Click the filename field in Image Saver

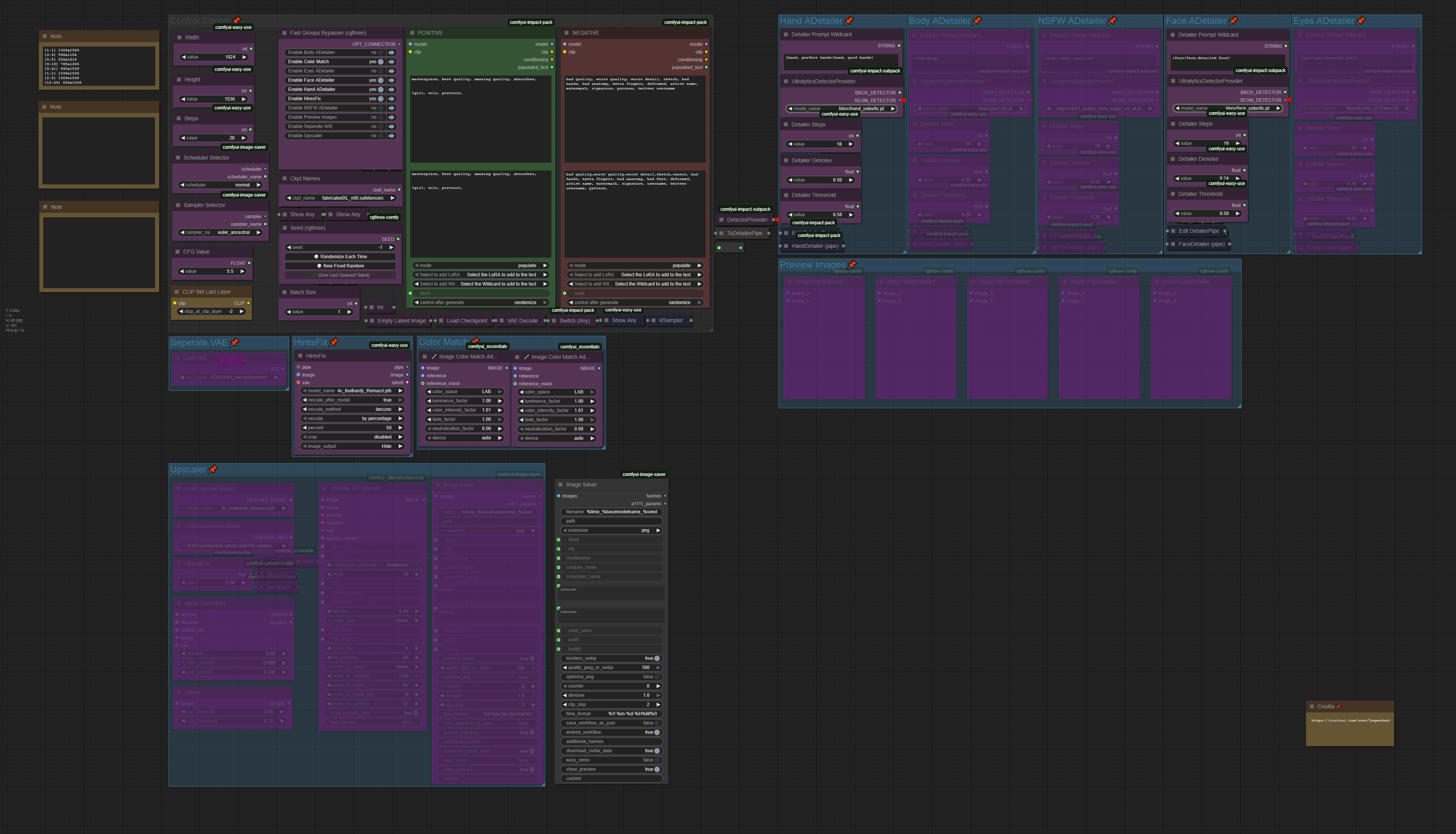point(611,512)
